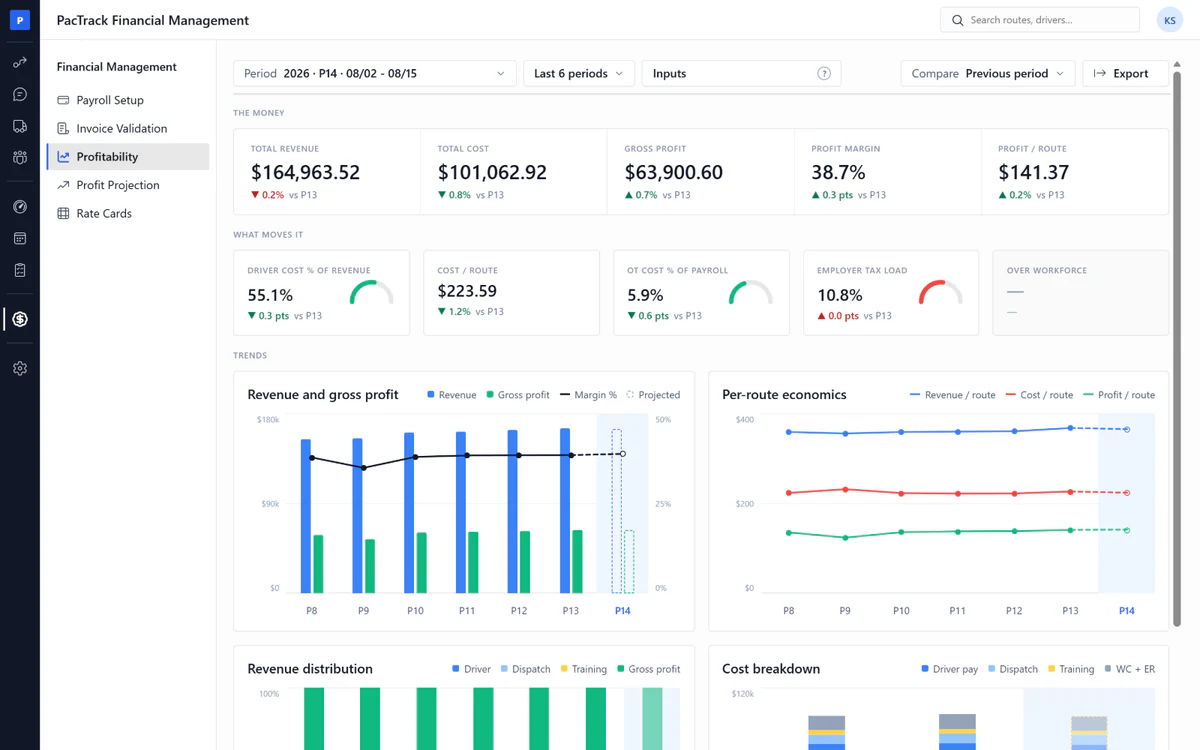Screen dimensions: 1200x750
Task: Toggle the Margin % legend series
Action: click(x=588, y=395)
